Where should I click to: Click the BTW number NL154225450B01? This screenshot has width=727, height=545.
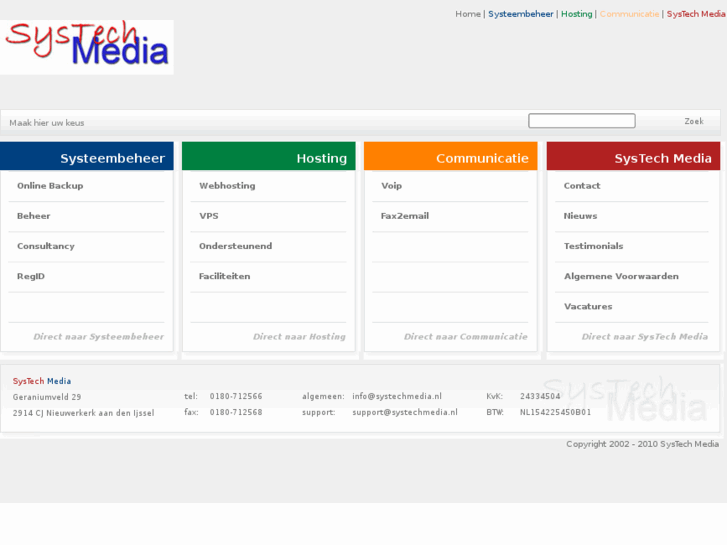click(555, 412)
